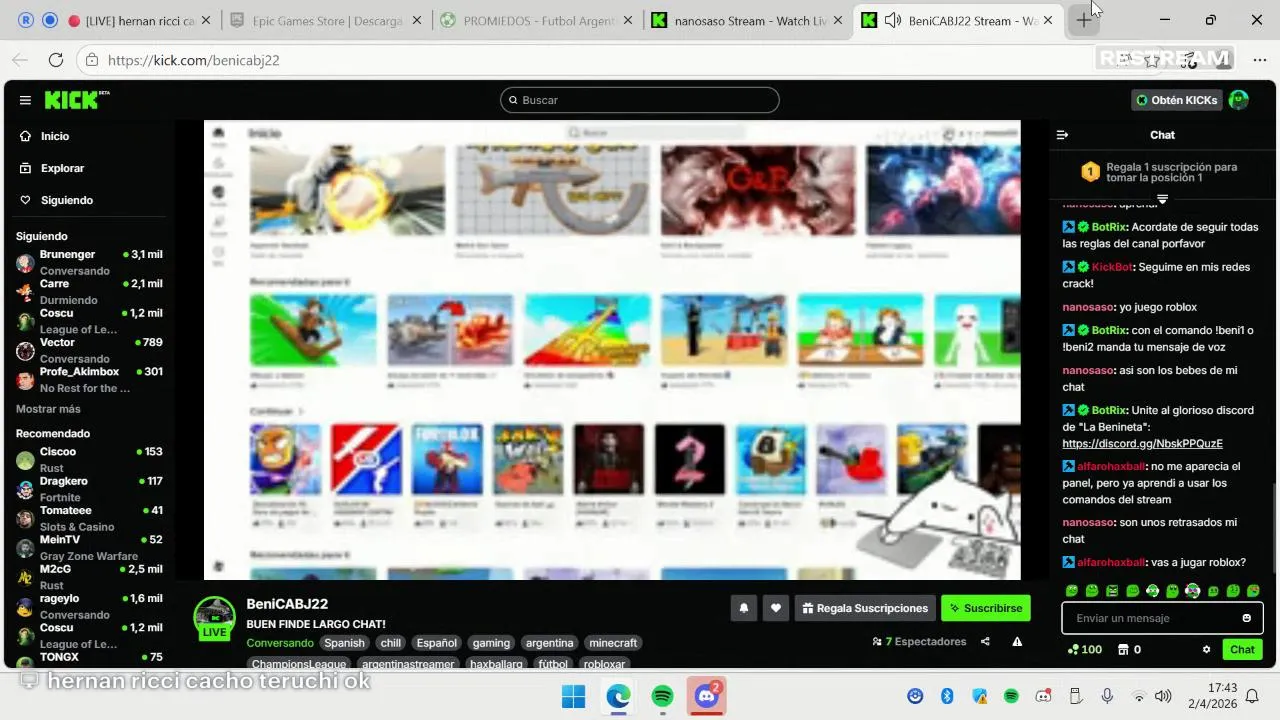Click the 100 channel points balance
The height and width of the screenshot is (720, 1280).
pyautogui.click(x=1085, y=649)
